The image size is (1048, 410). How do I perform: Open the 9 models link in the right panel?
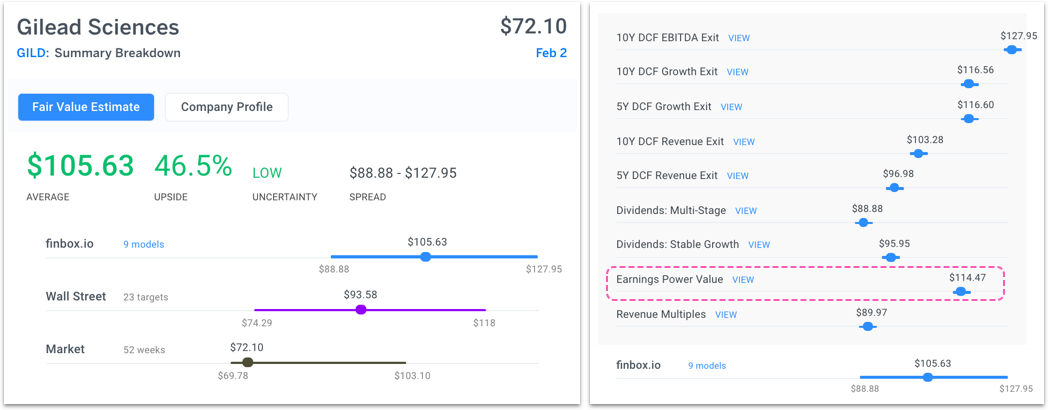pos(707,366)
